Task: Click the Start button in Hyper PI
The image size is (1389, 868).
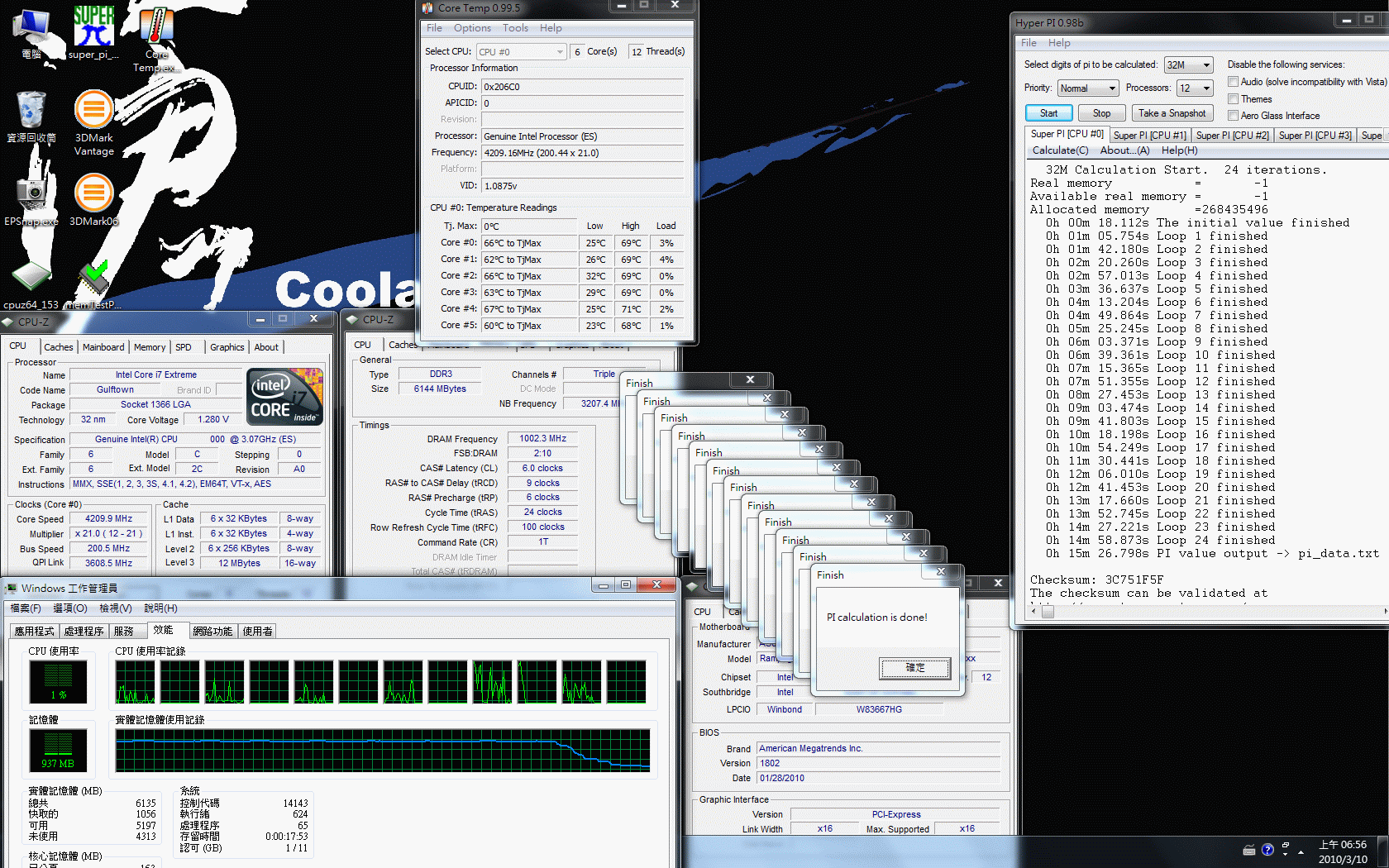Action: pyautogui.click(x=1048, y=113)
